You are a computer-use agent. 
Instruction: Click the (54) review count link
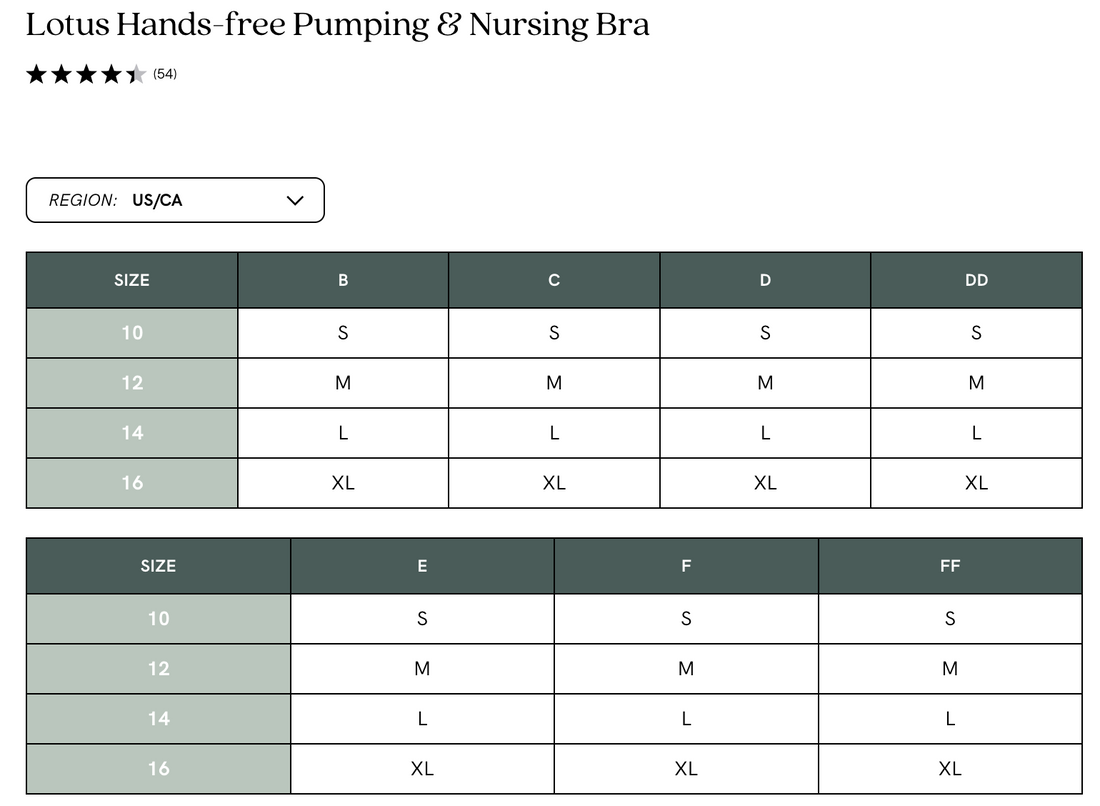pyautogui.click(x=164, y=73)
